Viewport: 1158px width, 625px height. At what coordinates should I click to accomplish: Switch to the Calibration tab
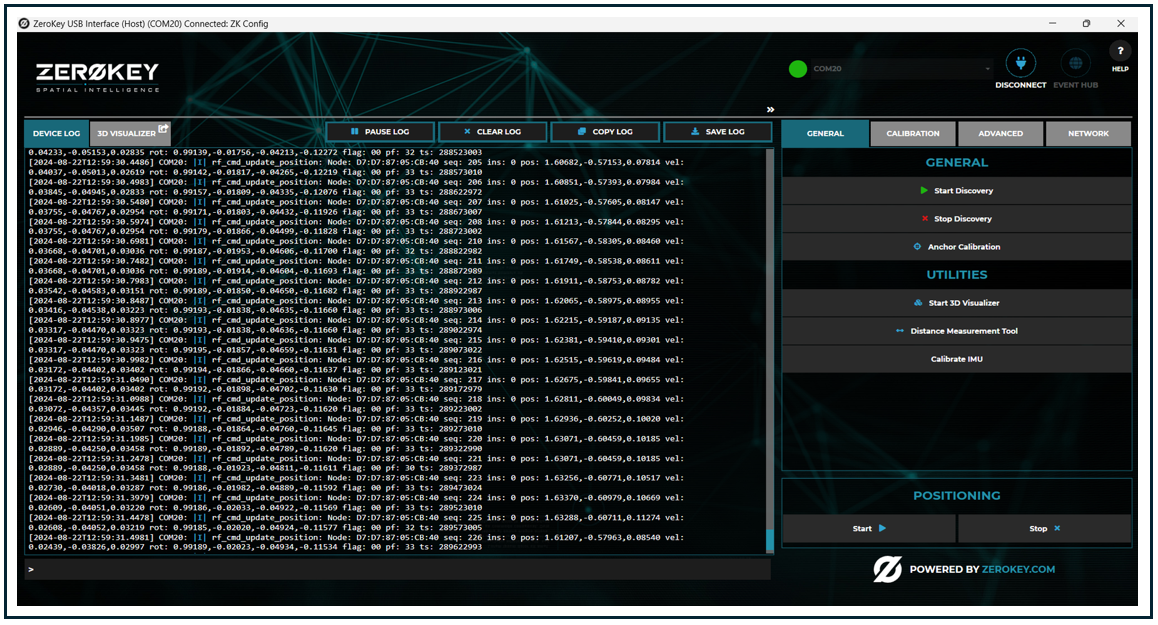[912, 132]
